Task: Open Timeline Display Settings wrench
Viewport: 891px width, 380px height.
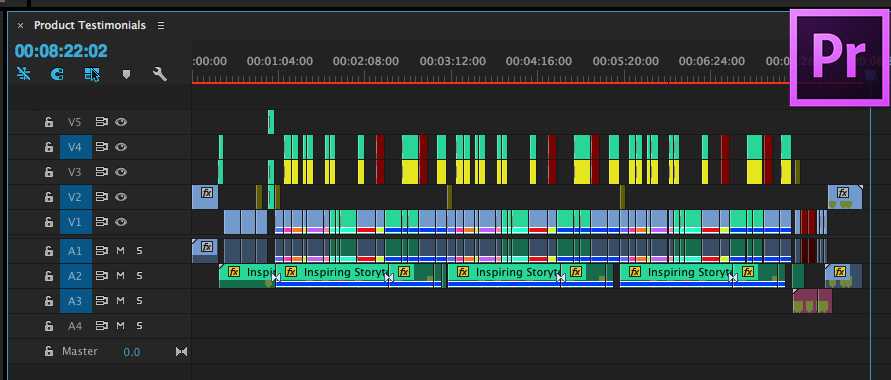Action: pos(160,74)
